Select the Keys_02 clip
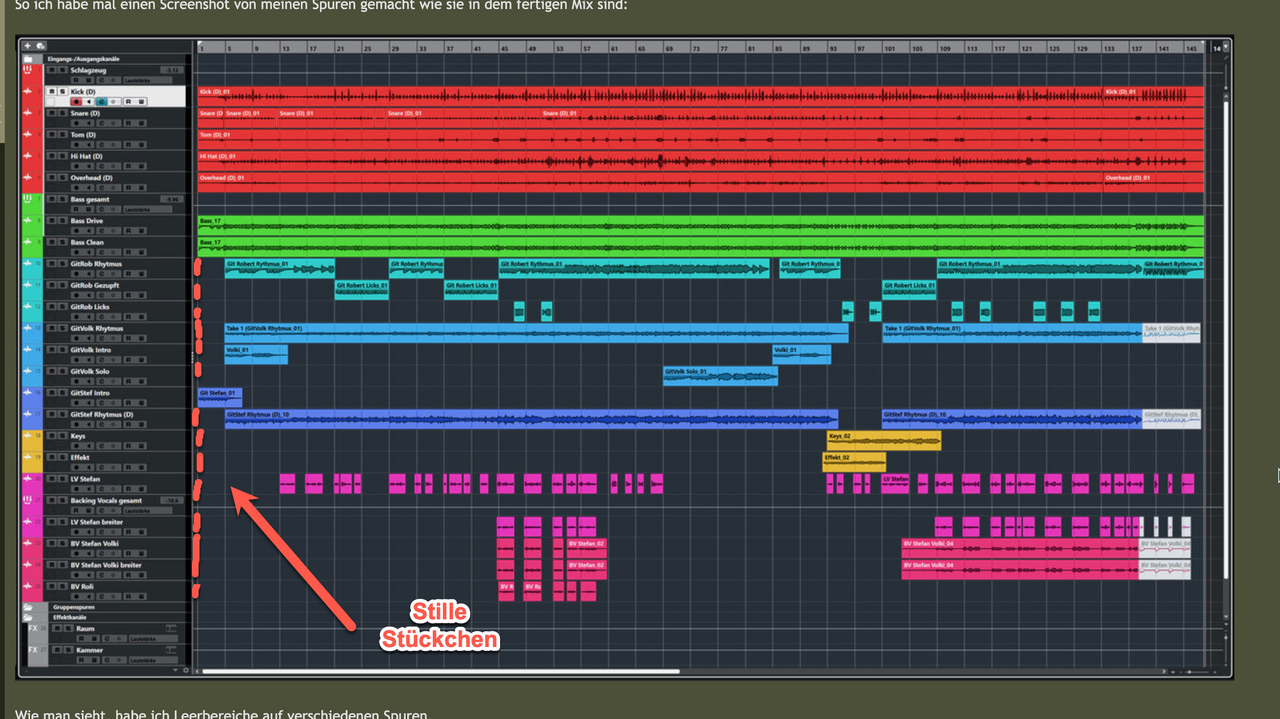The image size is (1280, 719). pos(883,441)
